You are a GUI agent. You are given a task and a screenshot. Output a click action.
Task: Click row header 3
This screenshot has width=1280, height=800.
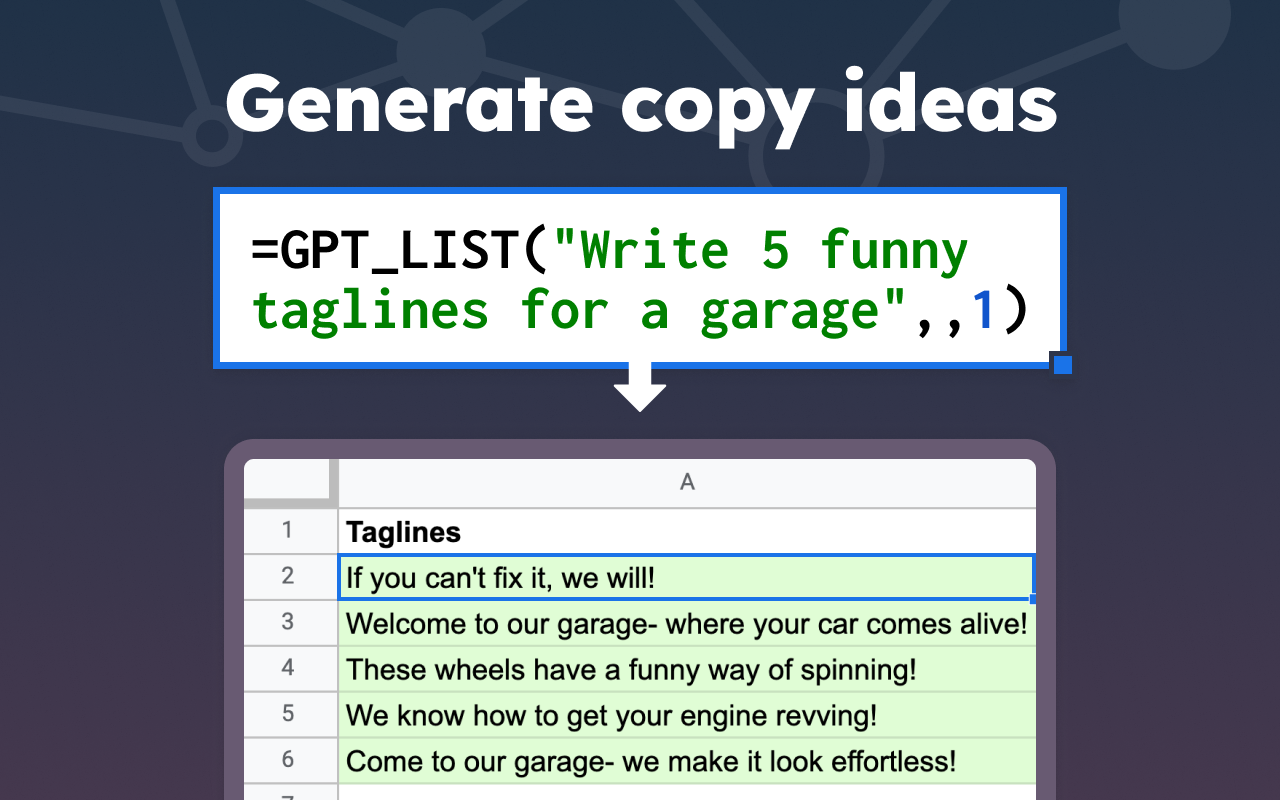[x=288, y=623]
